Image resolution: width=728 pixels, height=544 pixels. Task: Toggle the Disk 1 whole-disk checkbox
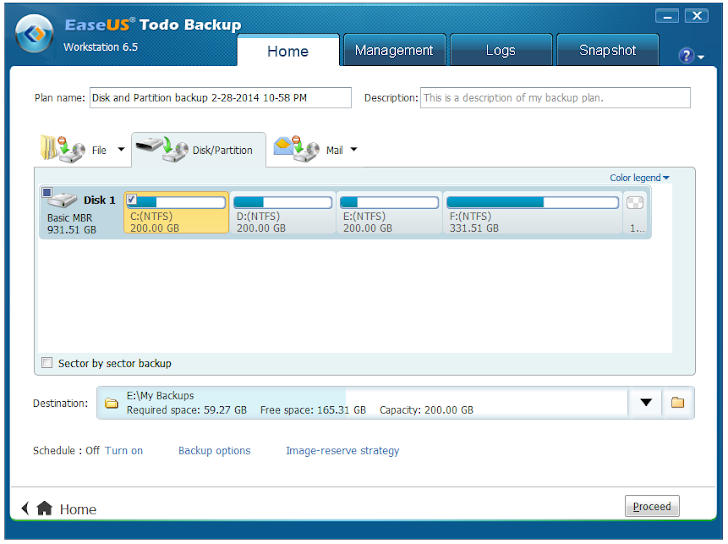tap(47, 192)
